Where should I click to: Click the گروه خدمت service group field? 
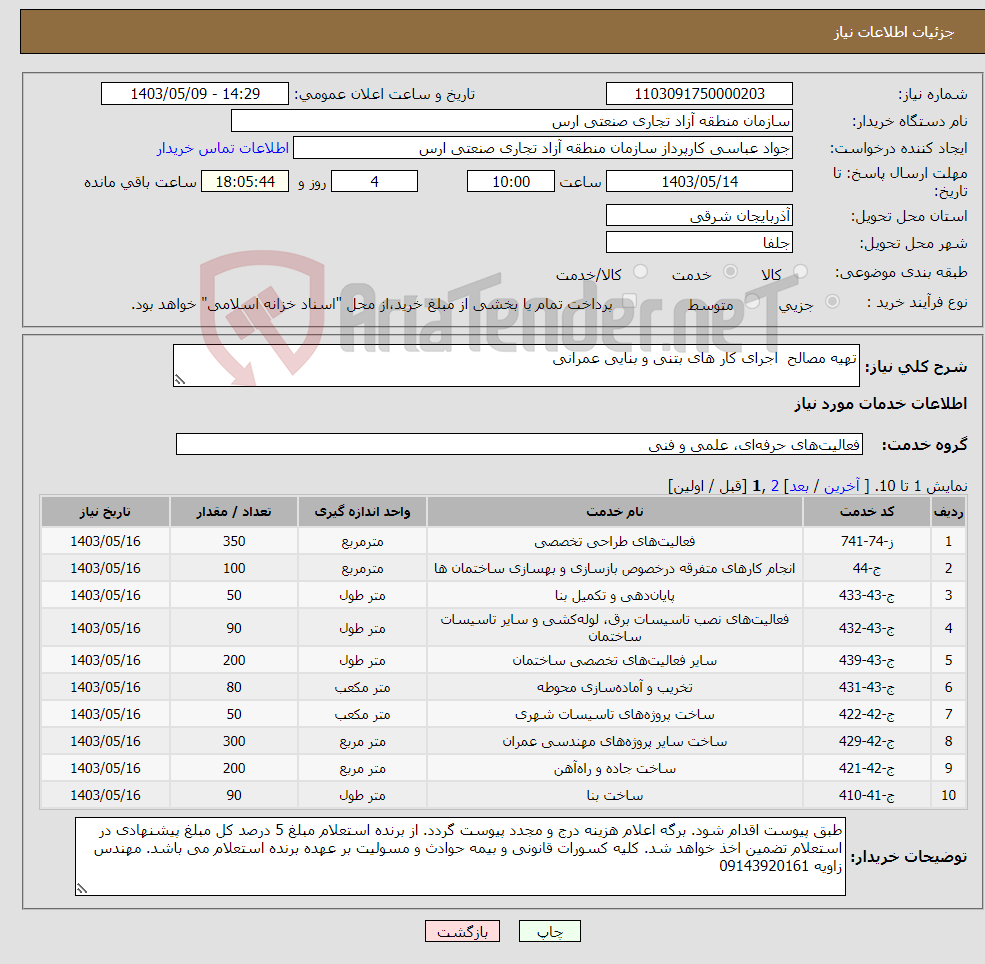(x=519, y=444)
